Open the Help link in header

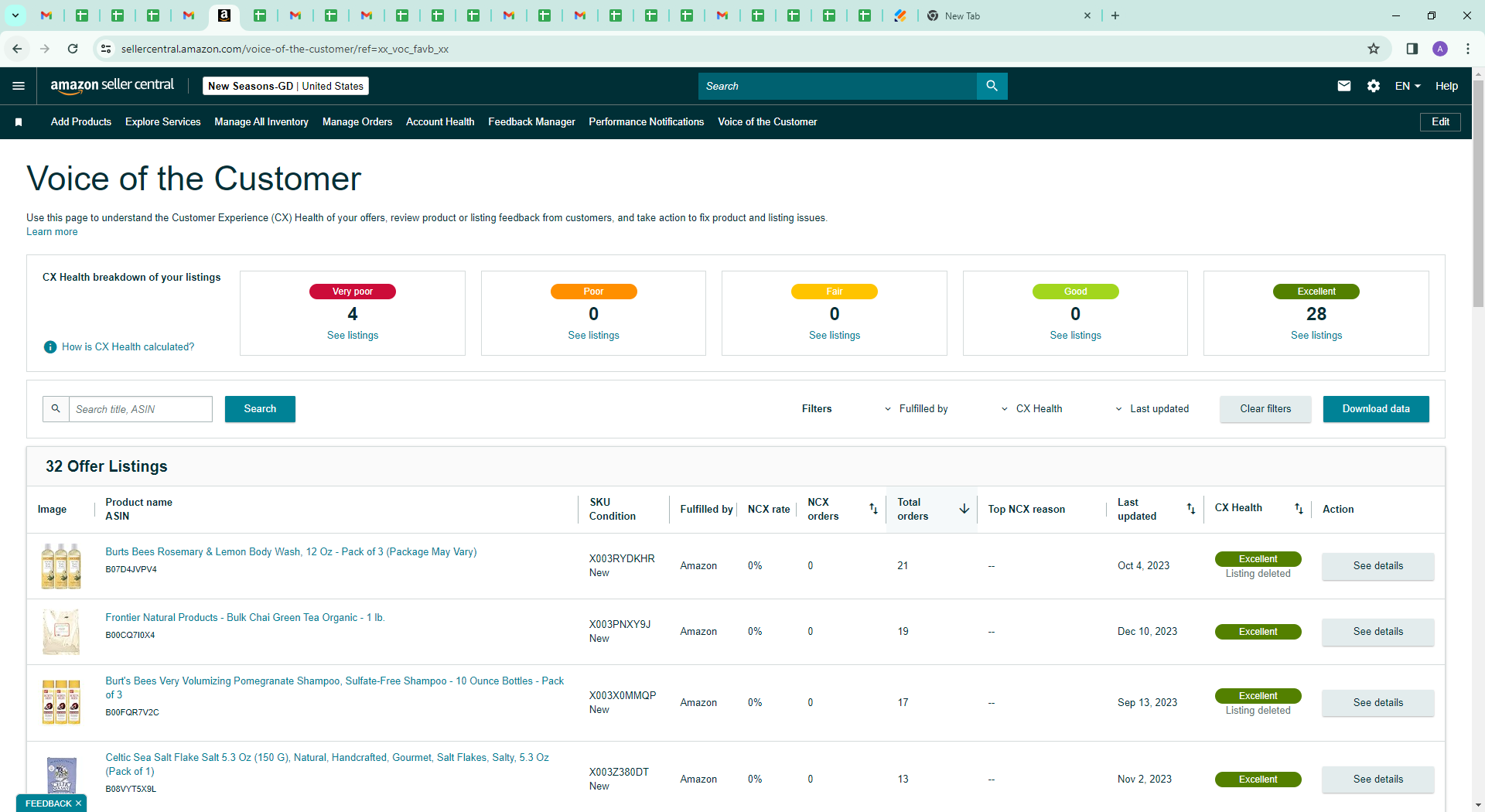(1446, 86)
